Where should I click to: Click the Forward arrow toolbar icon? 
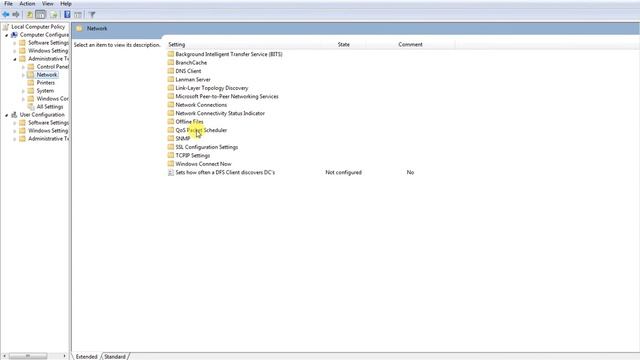pyautogui.click(x=16, y=15)
